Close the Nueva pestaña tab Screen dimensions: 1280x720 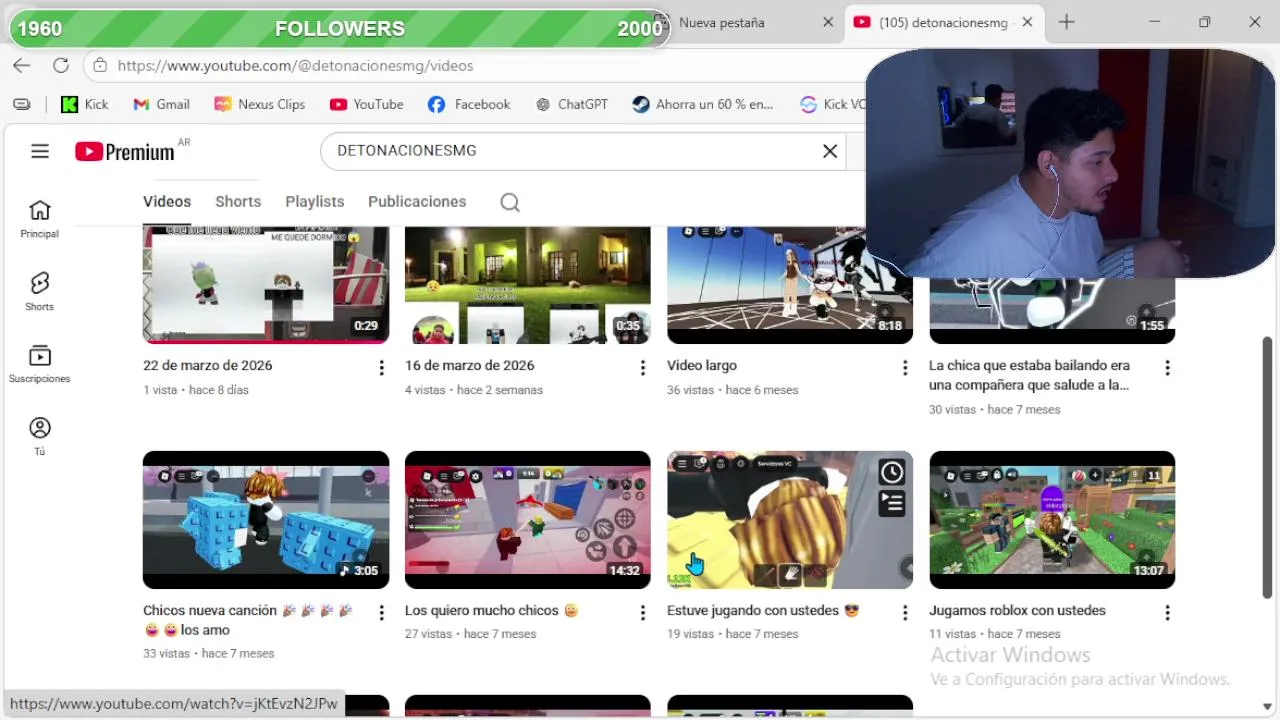click(x=828, y=22)
